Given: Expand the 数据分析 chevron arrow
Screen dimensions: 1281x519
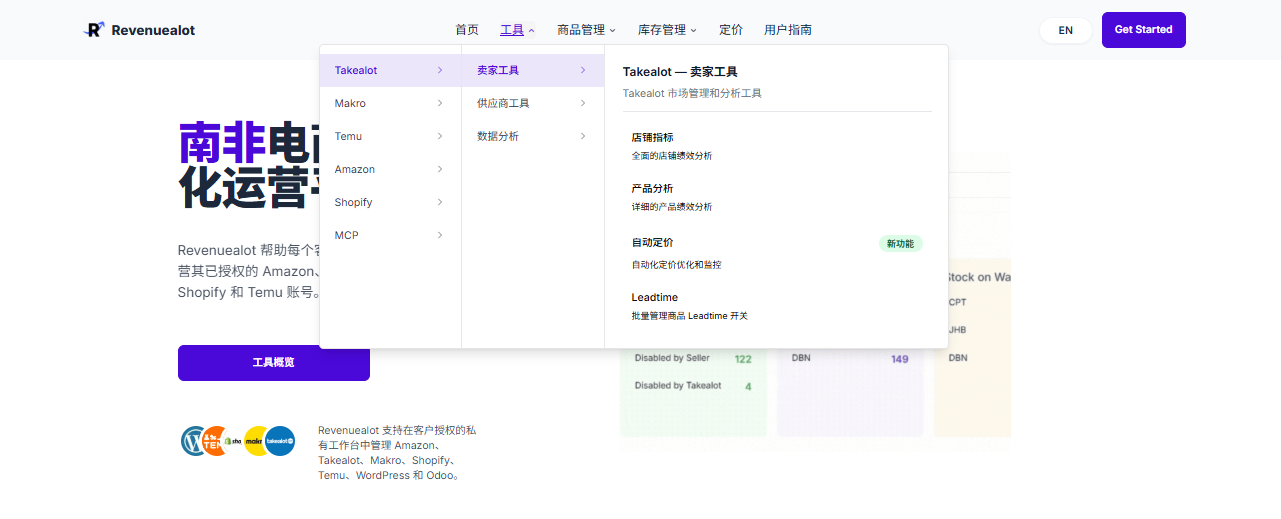Looking at the screenshot, I should point(583,136).
